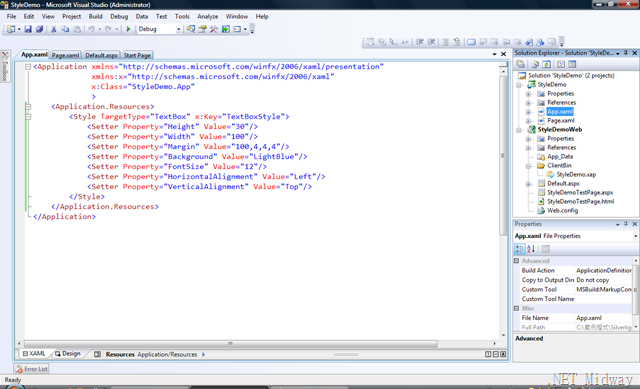Click the Paste toolbar icon

(77, 29)
